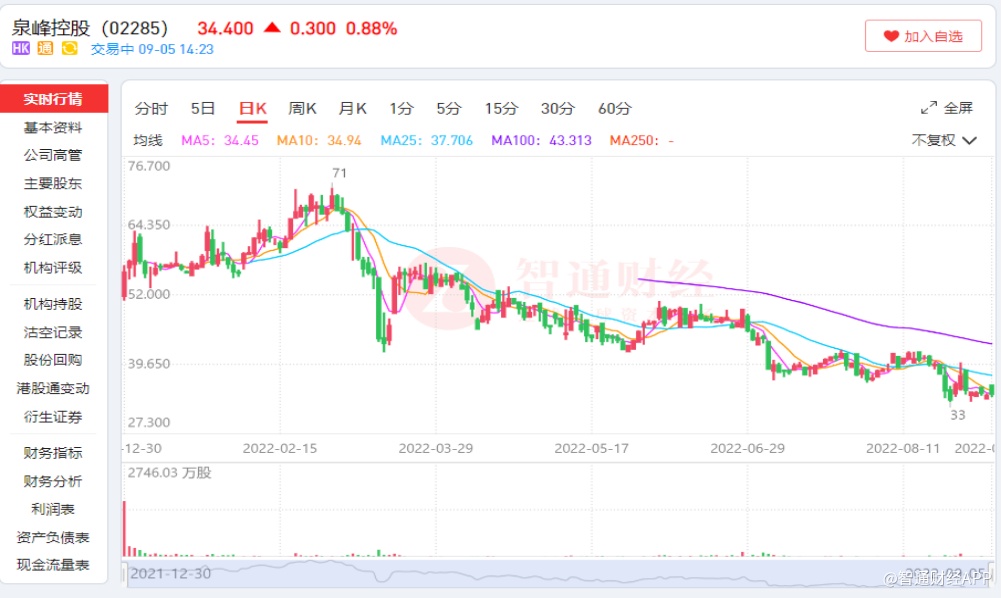
Task: Click the yellow refresh badge icon
Action: (69, 49)
